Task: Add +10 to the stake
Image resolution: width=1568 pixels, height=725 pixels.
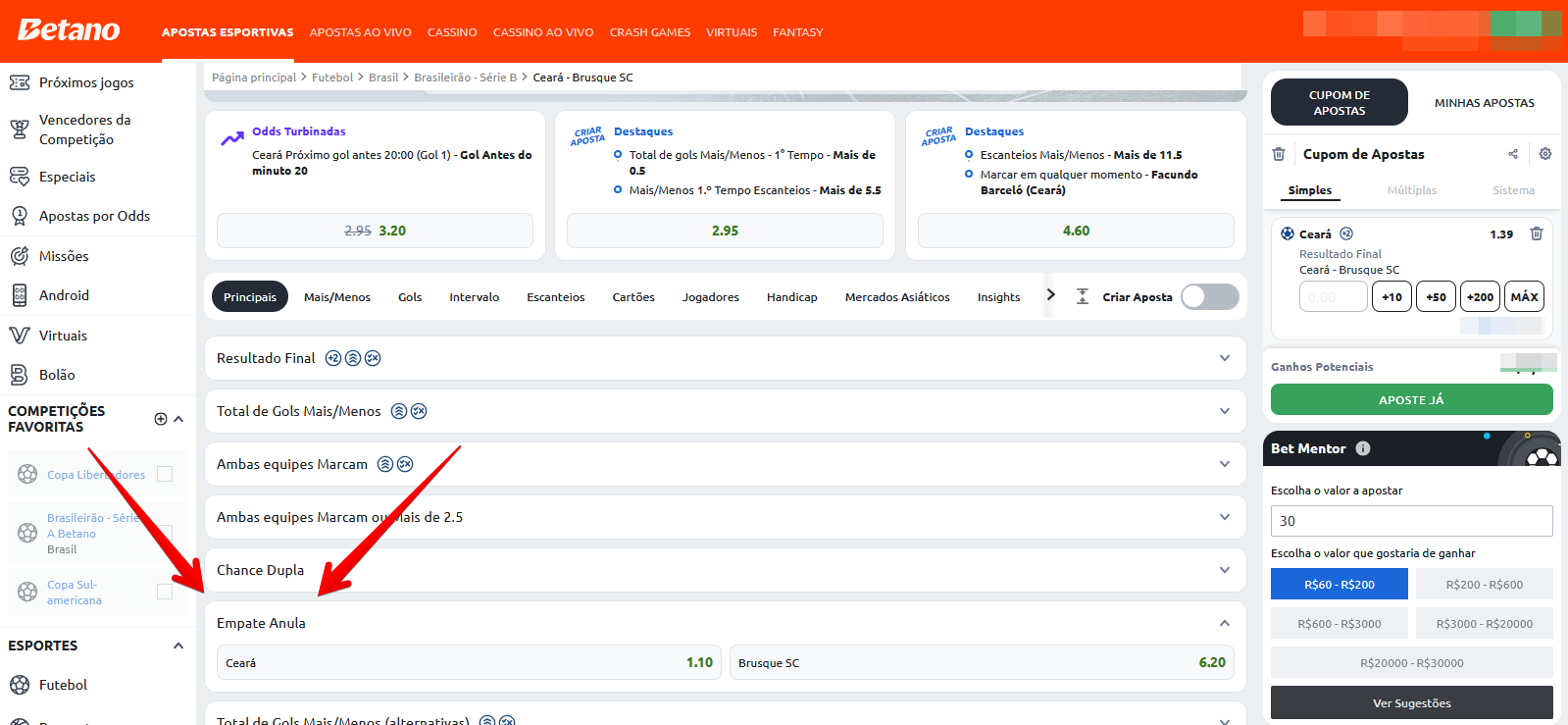Action: pyautogui.click(x=1392, y=296)
